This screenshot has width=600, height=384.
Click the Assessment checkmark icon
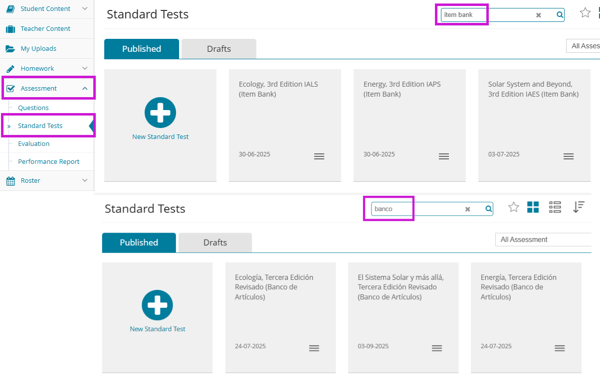tap(10, 88)
